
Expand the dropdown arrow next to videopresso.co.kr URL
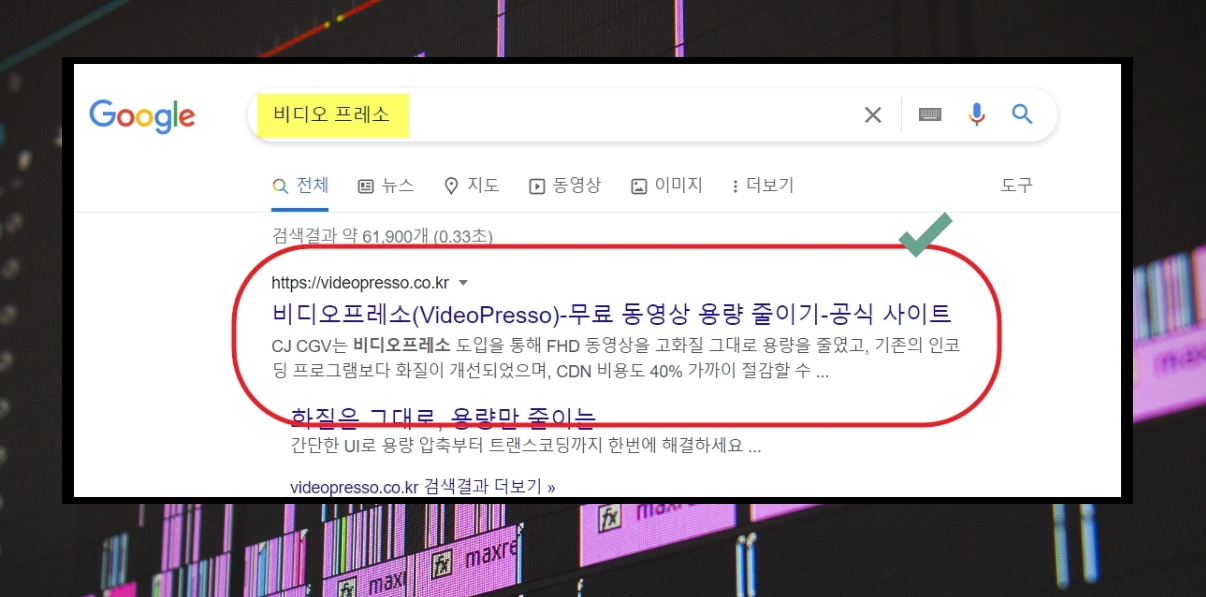[463, 283]
